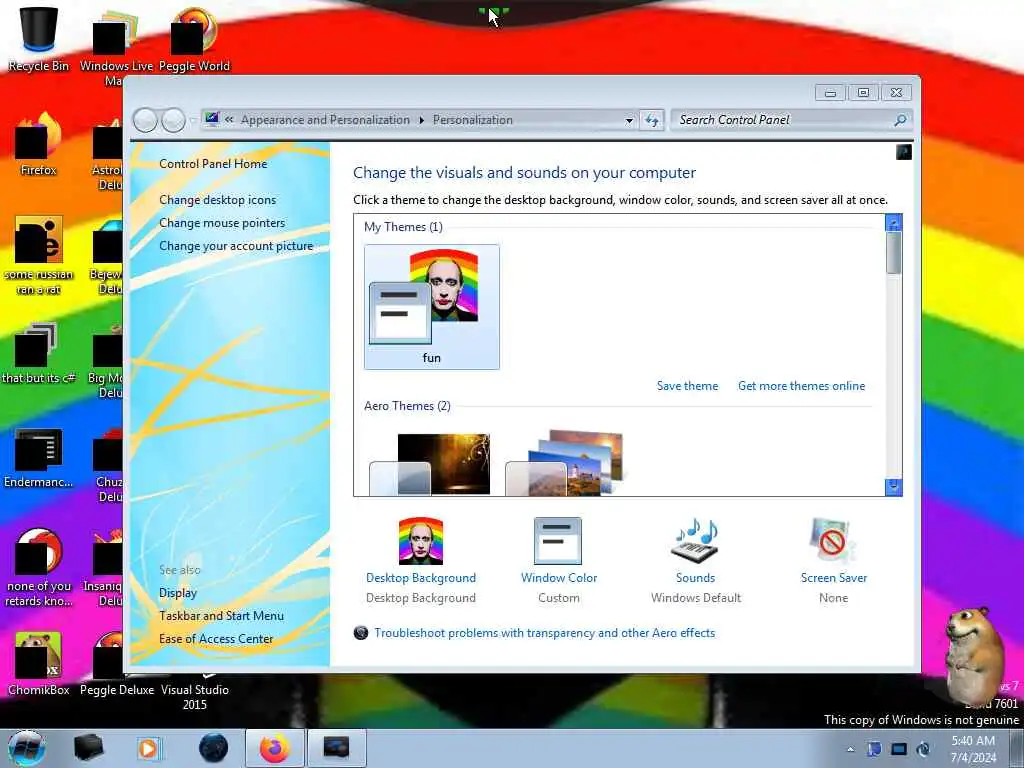Open Change mouse pointers link

coord(222,223)
